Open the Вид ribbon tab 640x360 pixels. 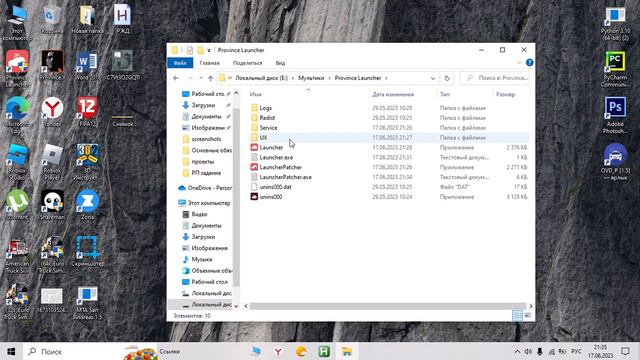click(280, 63)
